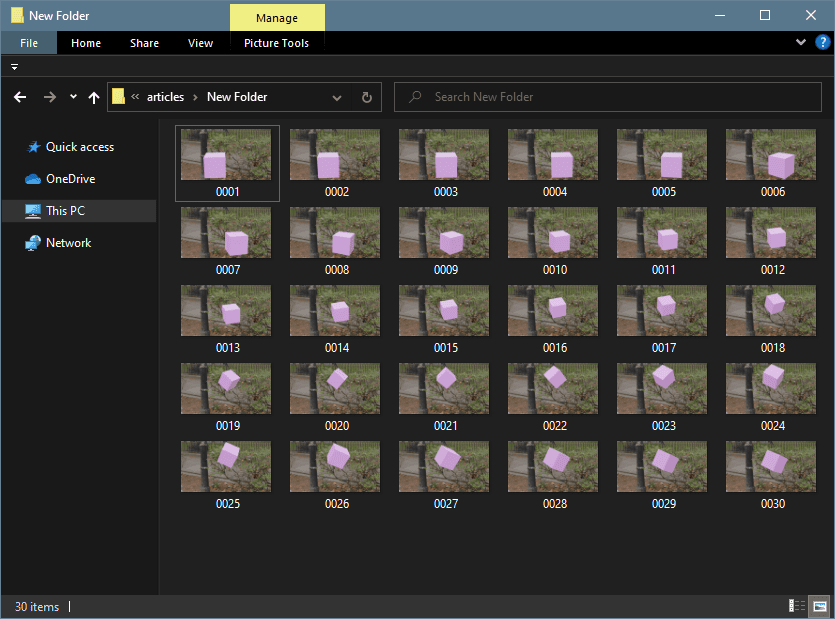Refresh the current folder
The width and height of the screenshot is (835, 619).
[366, 97]
